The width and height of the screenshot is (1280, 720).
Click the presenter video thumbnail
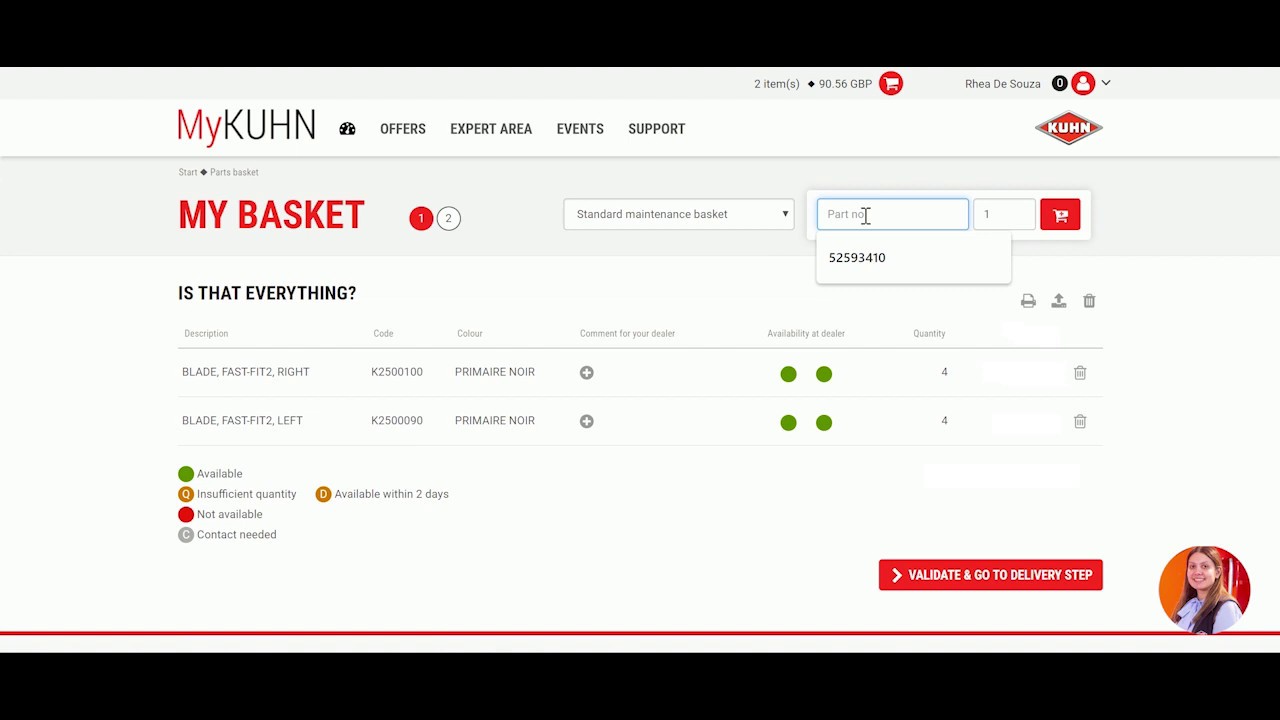coord(1204,590)
